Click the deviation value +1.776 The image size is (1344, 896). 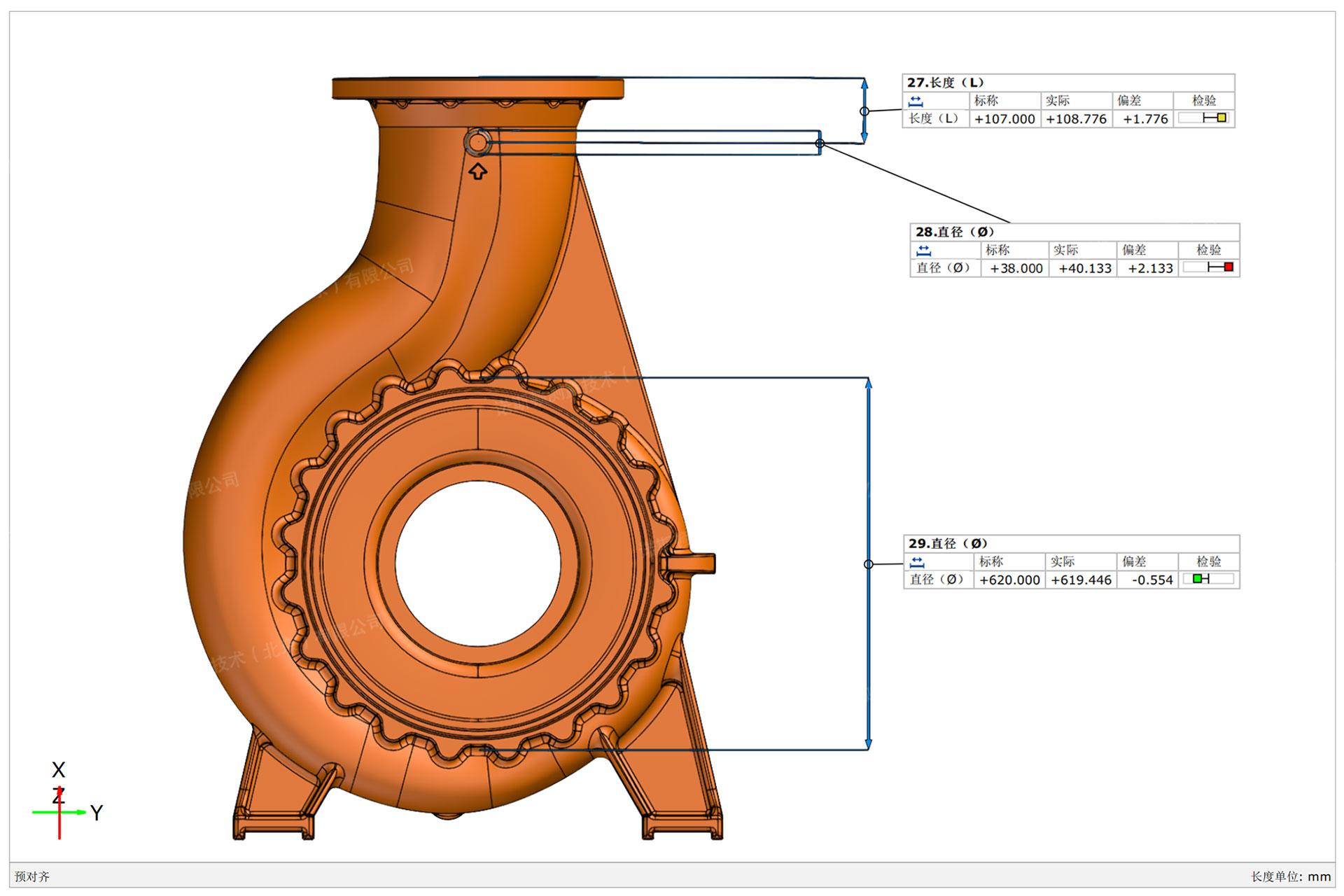coord(1145,119)
